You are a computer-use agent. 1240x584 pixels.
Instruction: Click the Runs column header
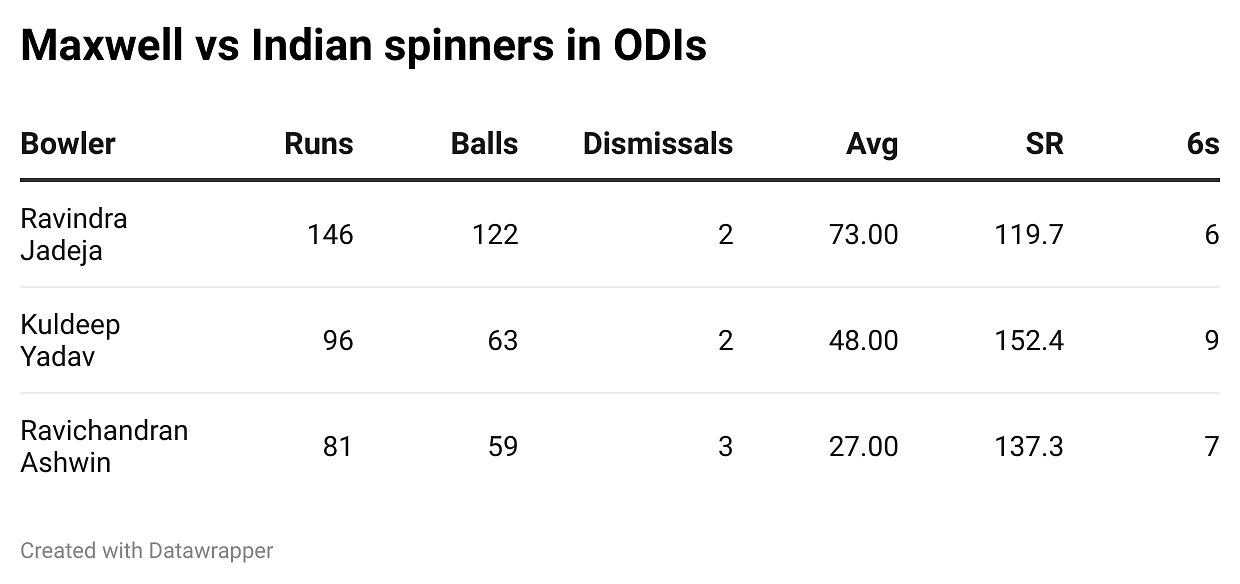[319, 144]
